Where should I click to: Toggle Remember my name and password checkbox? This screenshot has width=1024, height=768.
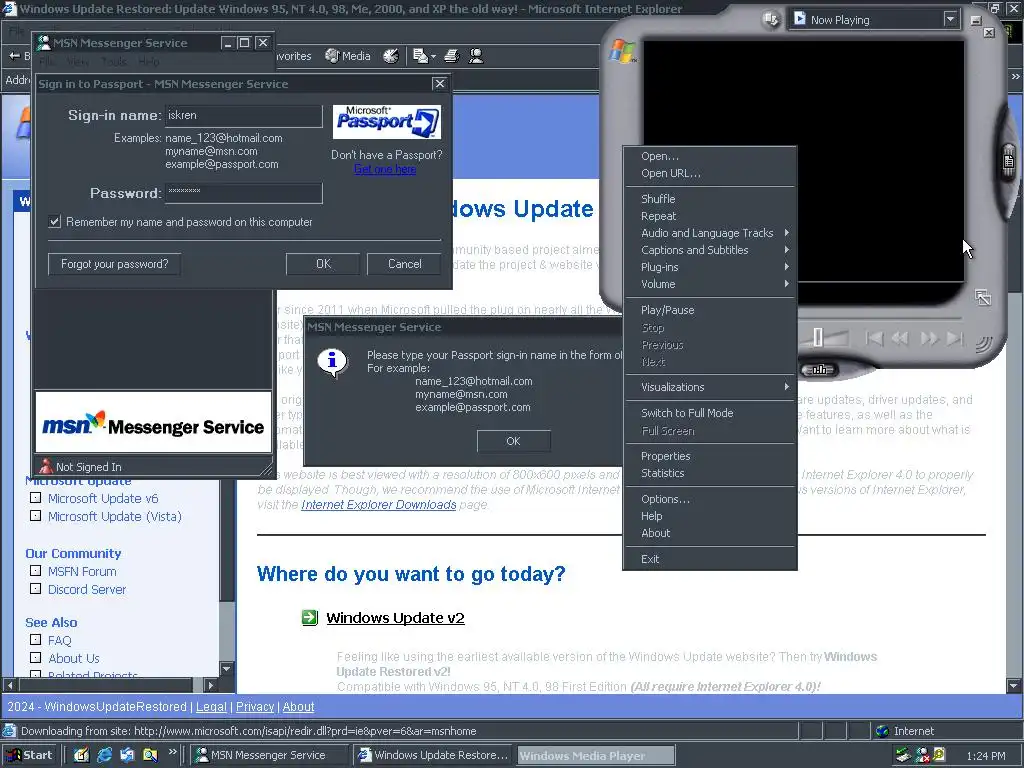[x=55, y=222]
